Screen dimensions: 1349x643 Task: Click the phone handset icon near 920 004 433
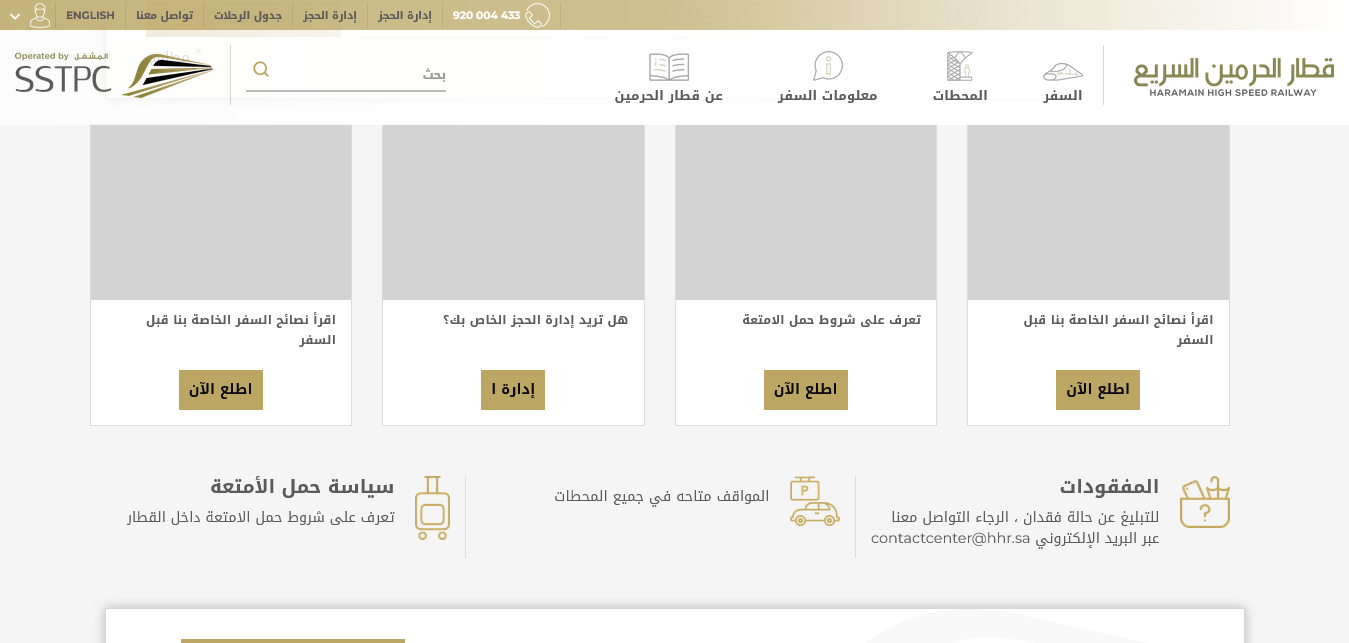click(x=538, y=15)
